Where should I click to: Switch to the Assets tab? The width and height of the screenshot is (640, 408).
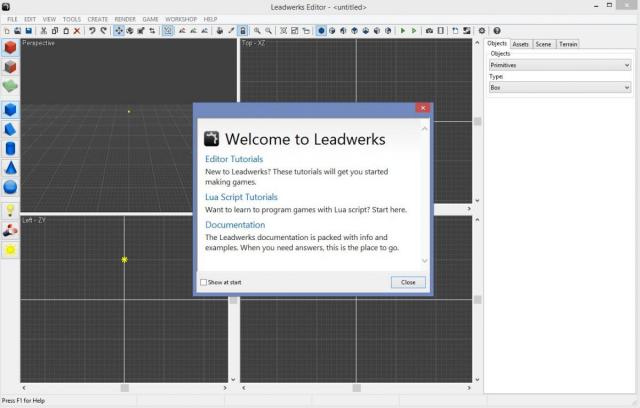tap(521, 44)
